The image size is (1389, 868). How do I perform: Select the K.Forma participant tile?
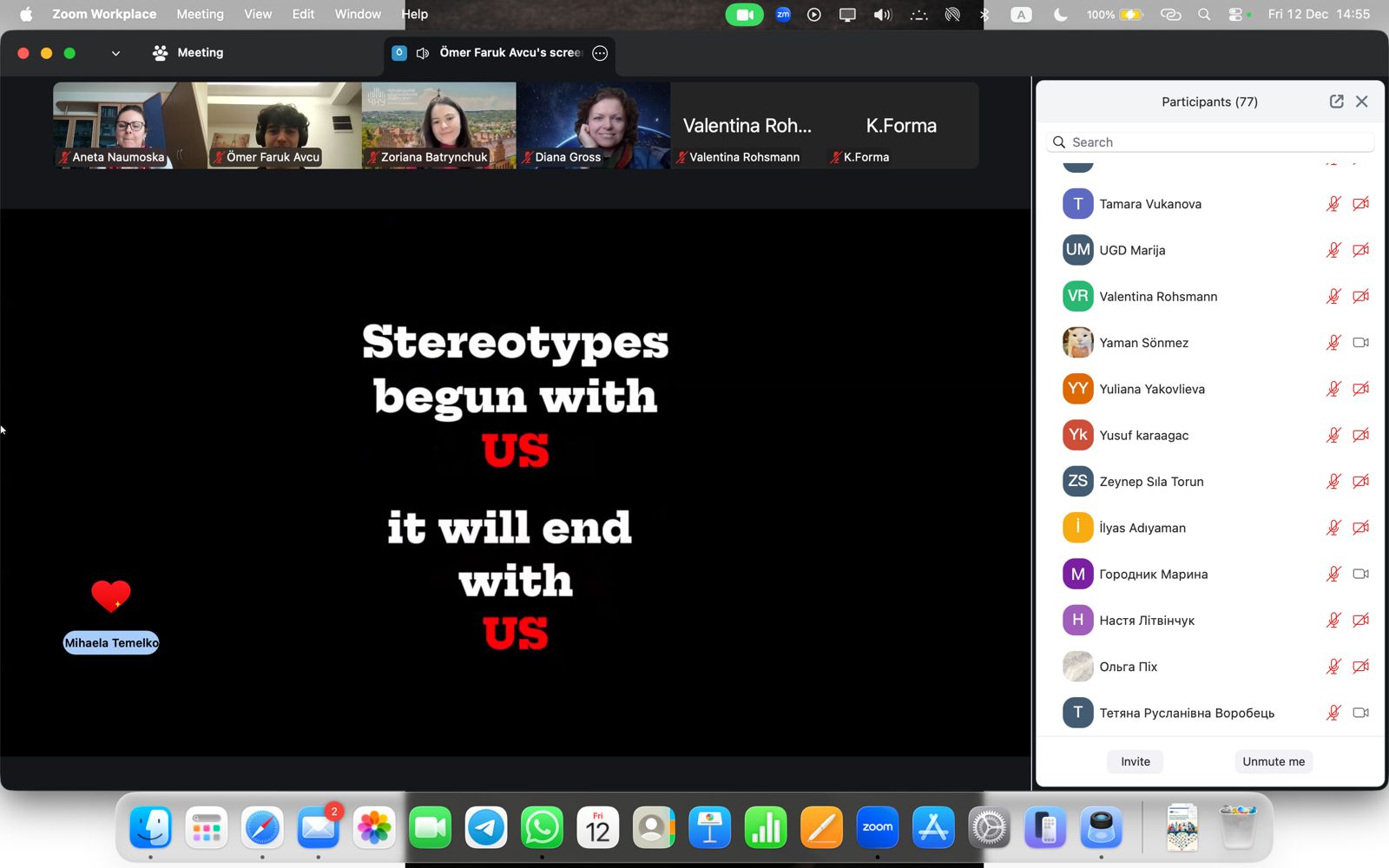point(901,125)
